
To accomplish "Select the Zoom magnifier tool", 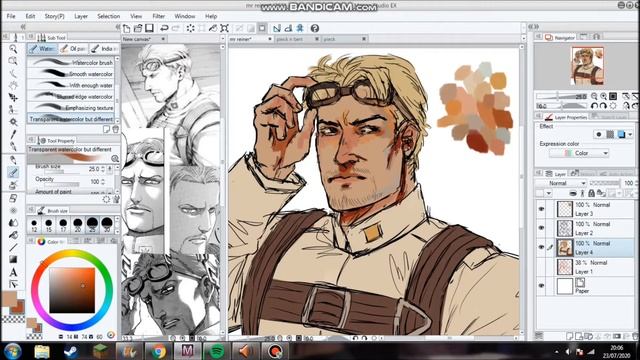I will 13,49.
